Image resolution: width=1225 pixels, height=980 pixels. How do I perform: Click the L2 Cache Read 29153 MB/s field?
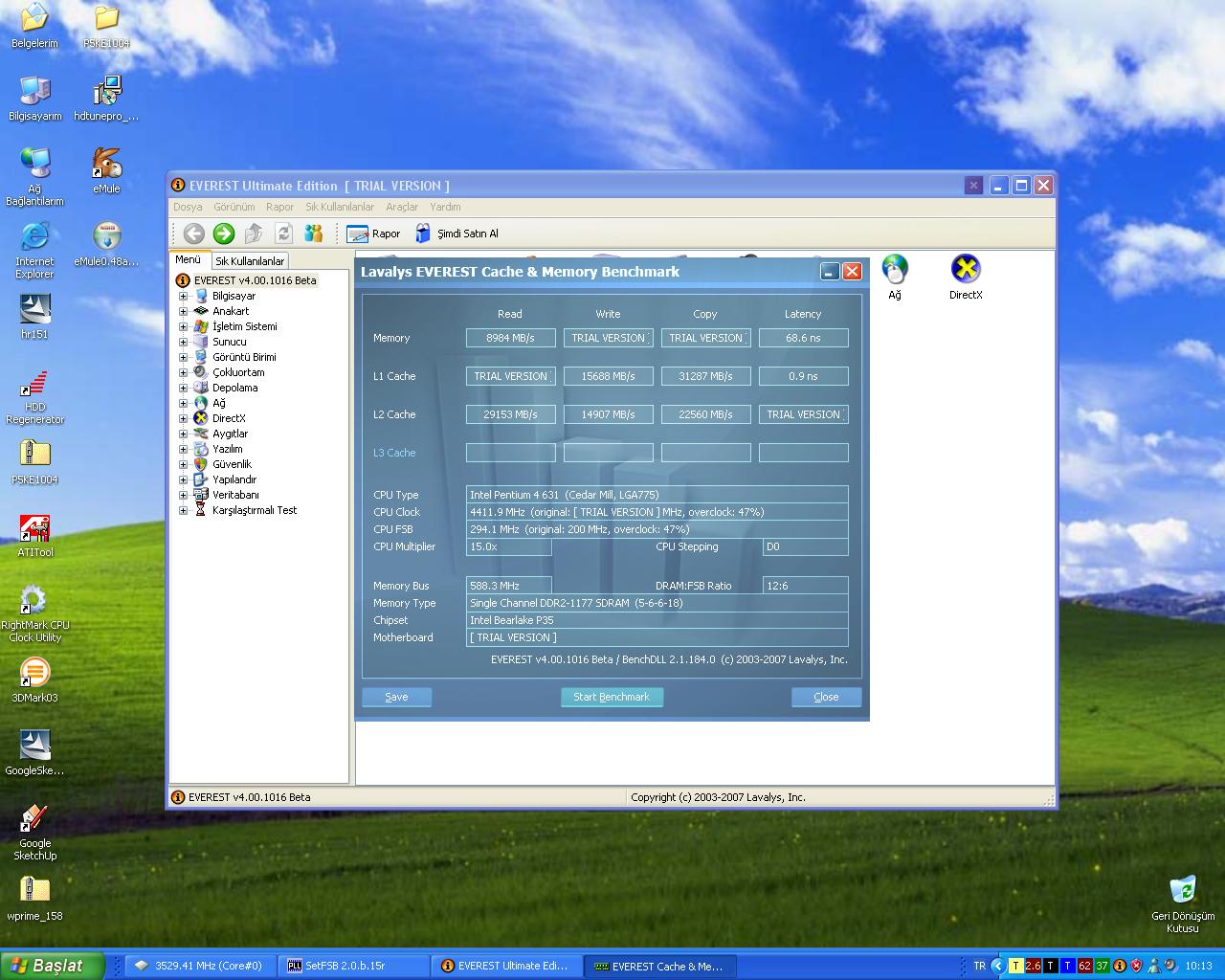pyautogui.click(x=511, y=414)
